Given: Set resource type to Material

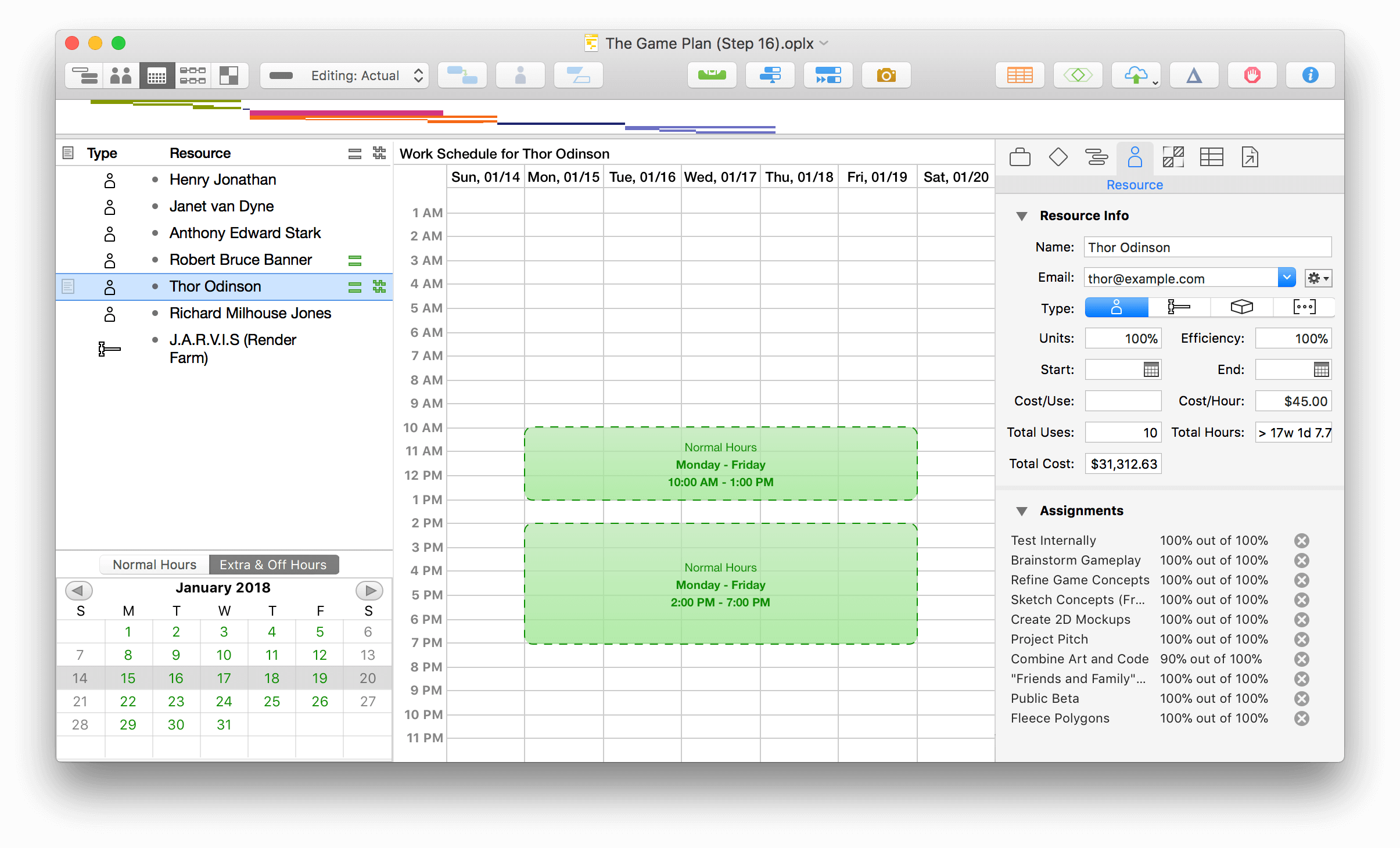Looking at the screenshot, I should 1242,307.
